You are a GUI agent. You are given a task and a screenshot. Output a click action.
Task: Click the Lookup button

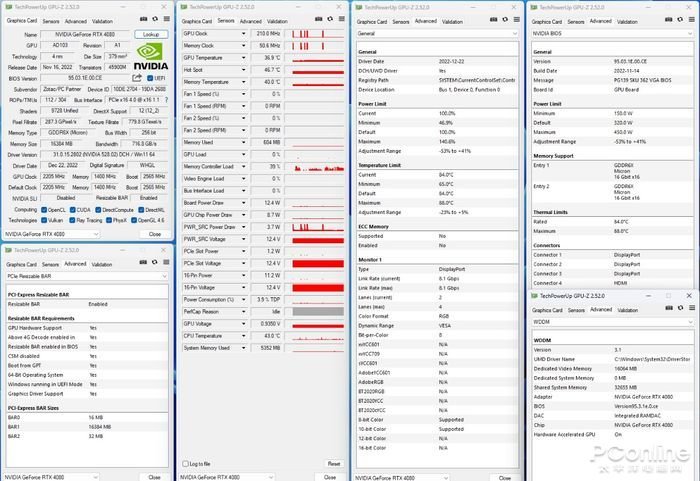click(x=151, y=34)
